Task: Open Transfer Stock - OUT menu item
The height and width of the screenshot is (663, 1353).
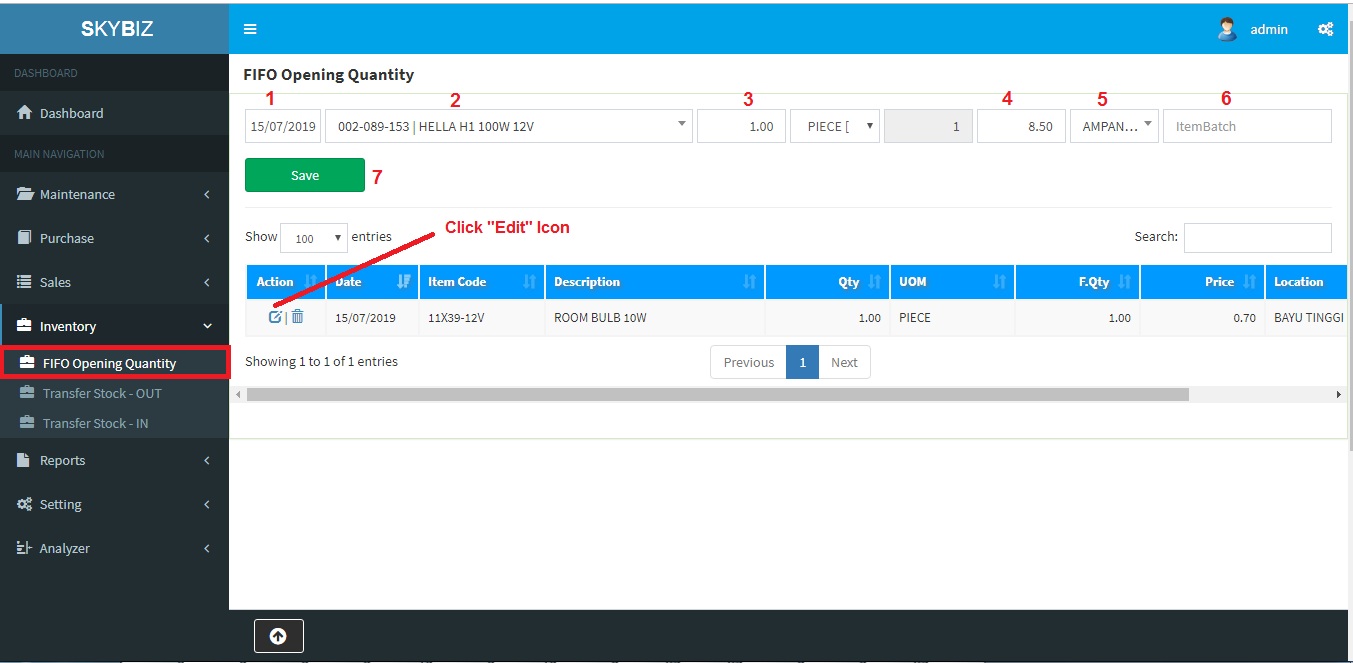Action: (x=102, y=393)
